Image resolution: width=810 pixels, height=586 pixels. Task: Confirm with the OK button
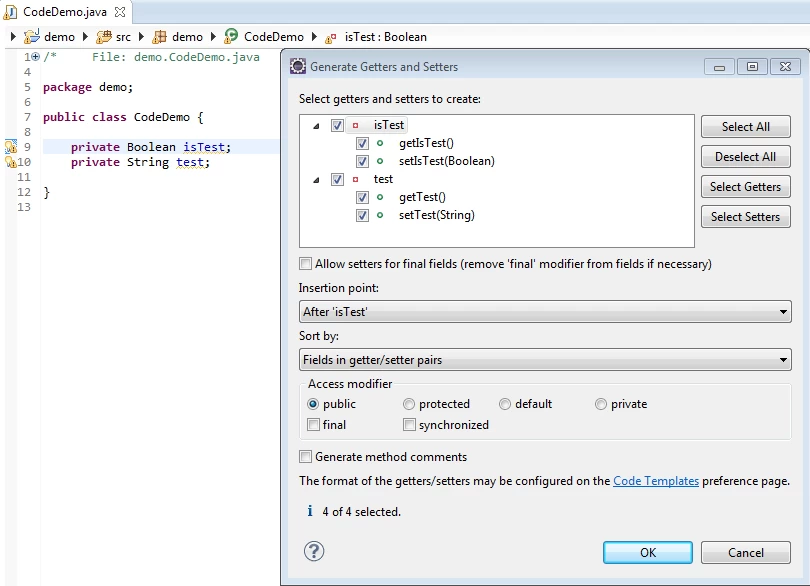coord(648,552)
